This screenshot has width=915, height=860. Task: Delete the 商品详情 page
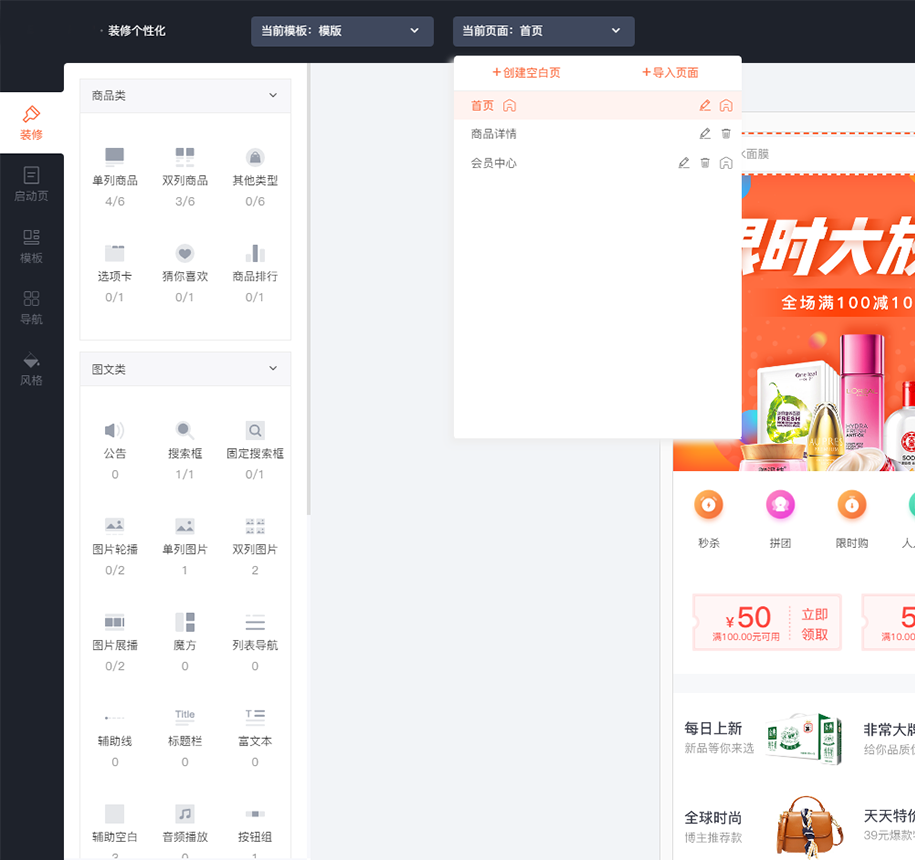(726, 134)
